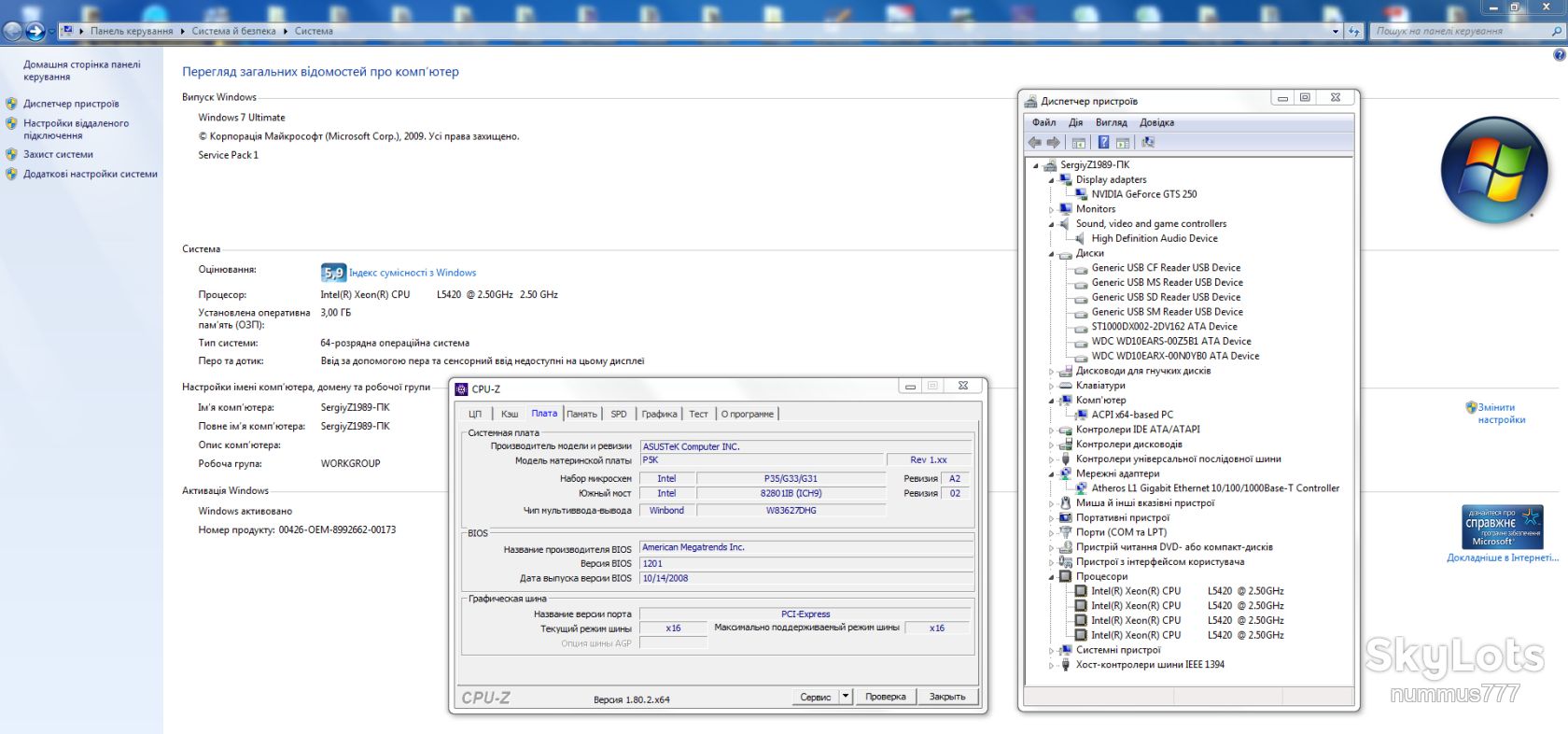Click the Windows Experience Index 5,9 badge
The height and width of the screenshot is (734, 1568).
[333, 273]
